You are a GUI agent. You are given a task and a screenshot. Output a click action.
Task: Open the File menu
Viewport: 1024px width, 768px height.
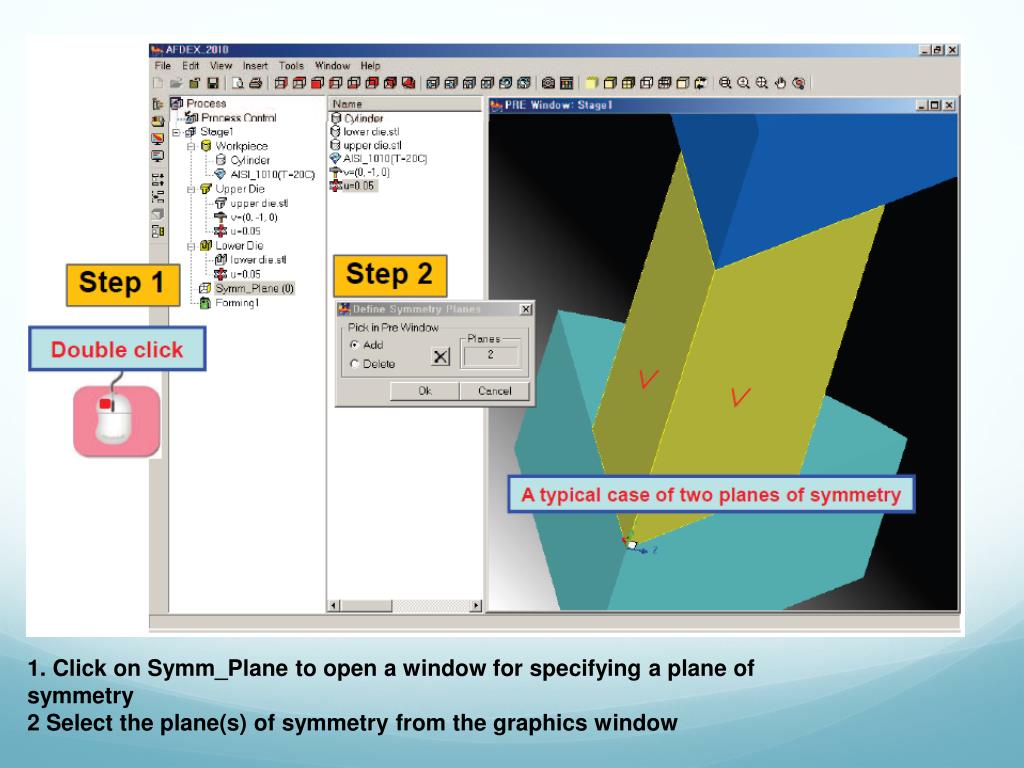(x=163, y=66)
